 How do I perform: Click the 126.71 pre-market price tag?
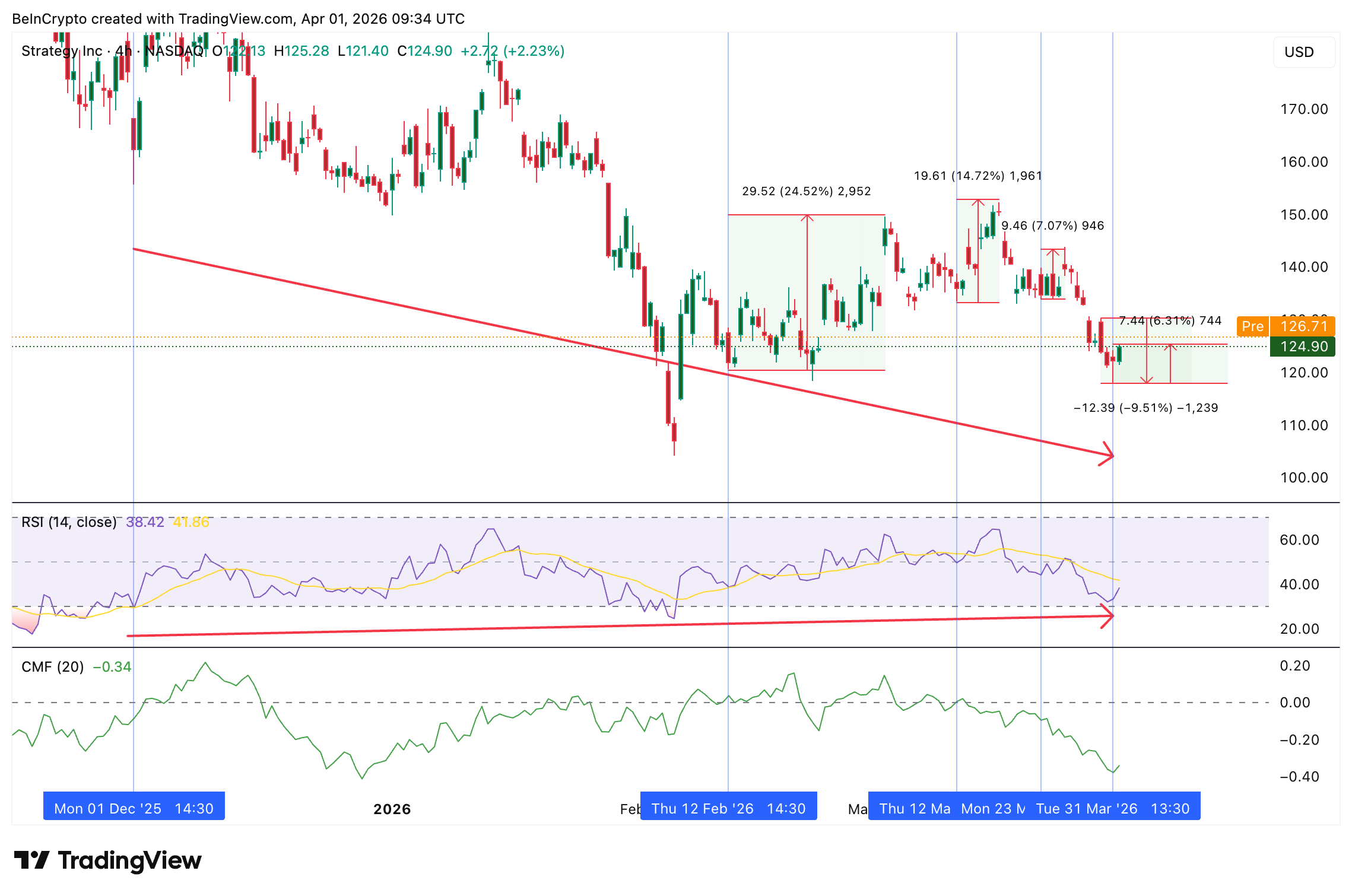(1303, 326)
